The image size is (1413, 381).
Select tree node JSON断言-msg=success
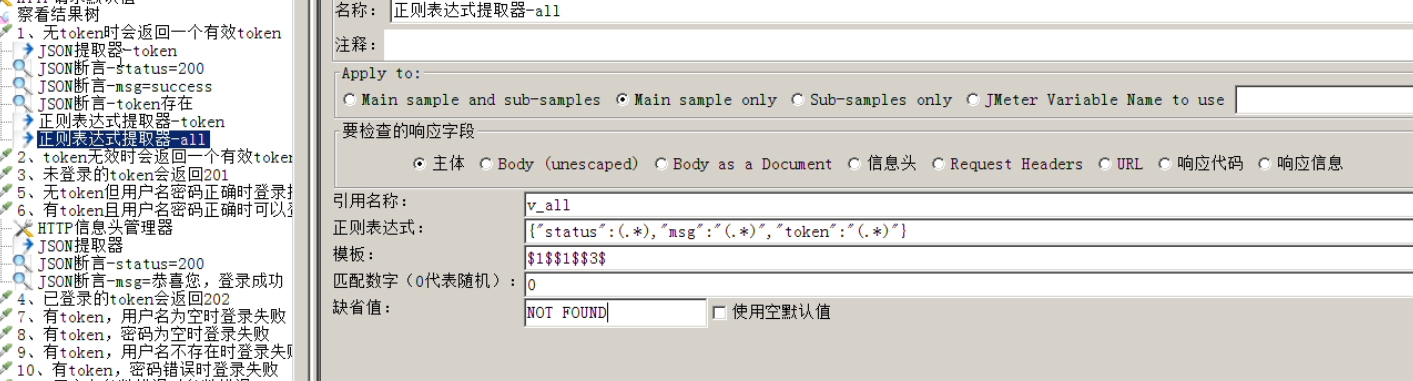coord(125,86)
